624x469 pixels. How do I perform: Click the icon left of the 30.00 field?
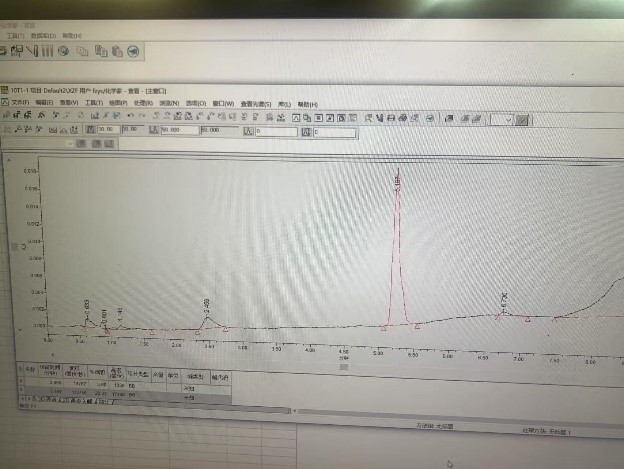tap(92, 129)
